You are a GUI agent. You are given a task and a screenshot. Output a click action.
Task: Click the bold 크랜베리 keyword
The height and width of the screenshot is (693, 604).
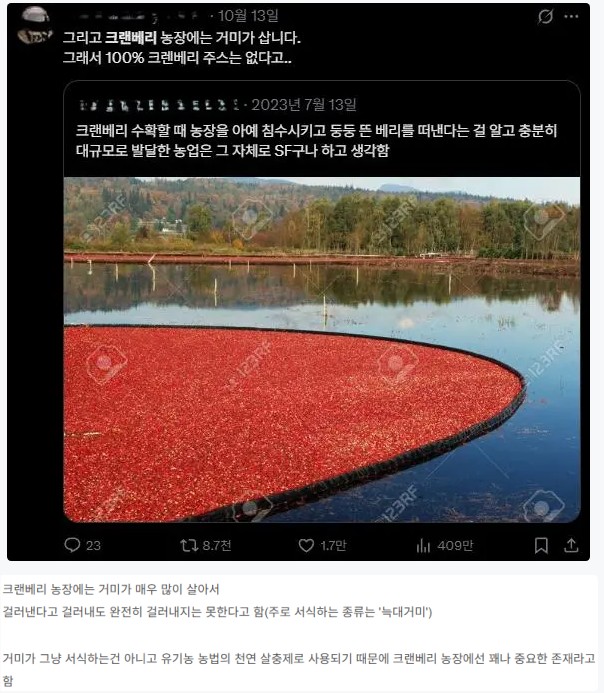(131, 38)
